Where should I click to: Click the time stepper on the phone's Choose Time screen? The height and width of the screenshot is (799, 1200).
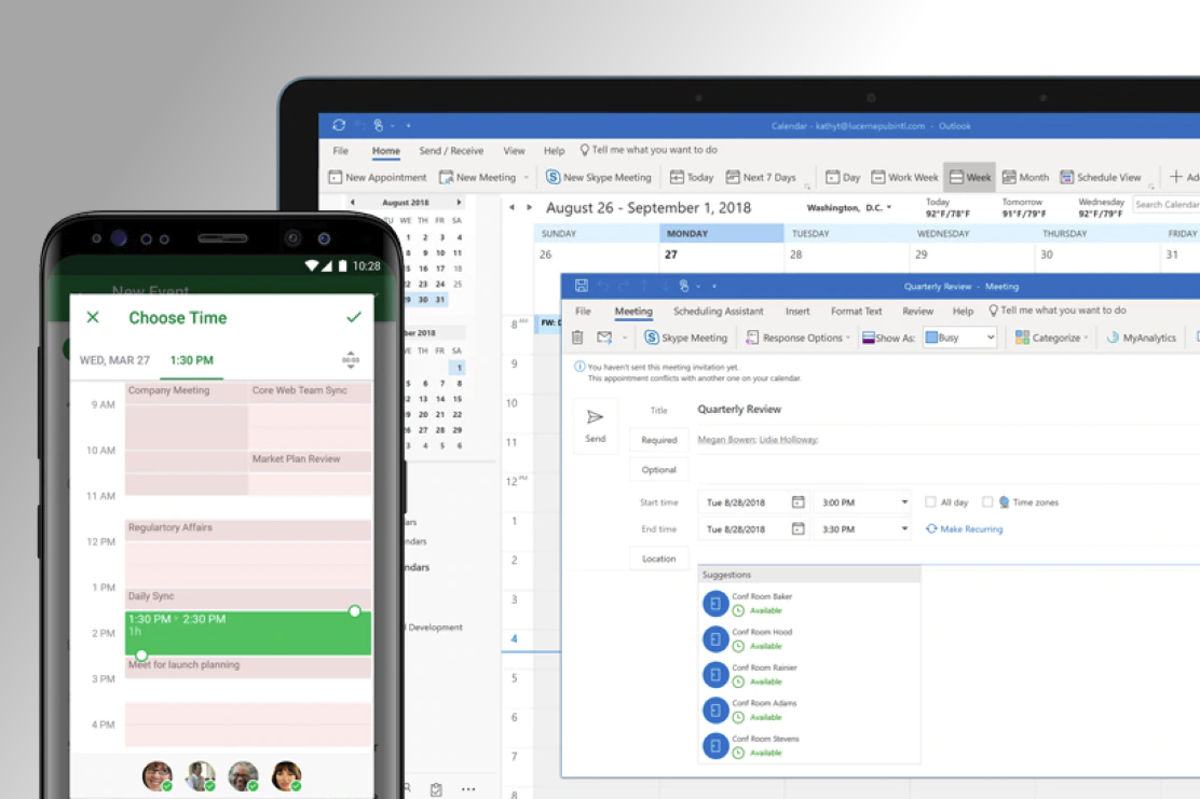click(350, 359)
